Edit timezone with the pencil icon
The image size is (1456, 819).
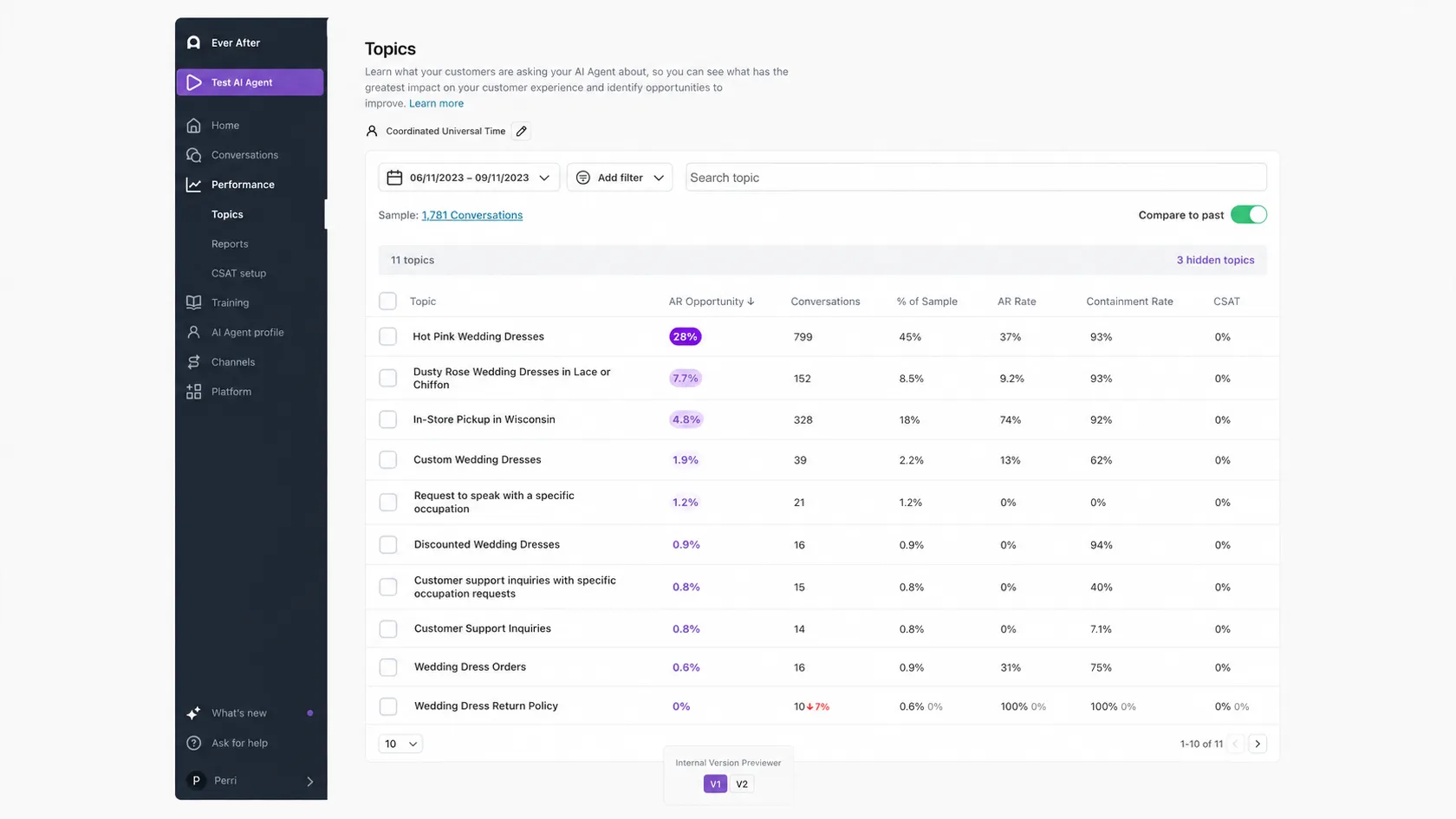(x=521, y=132)
